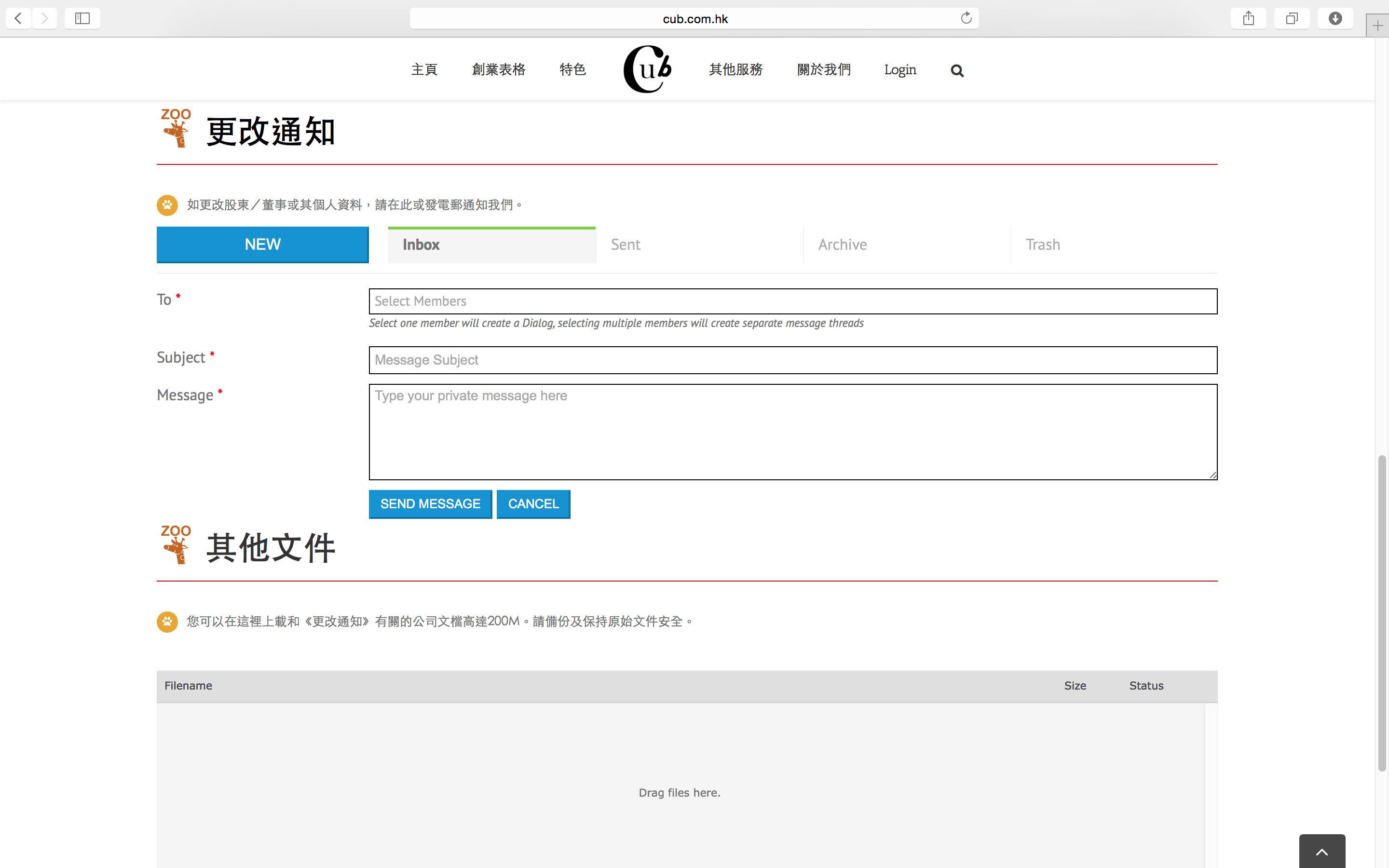Click the message textarea resize handle

[x=1212, y=475]
